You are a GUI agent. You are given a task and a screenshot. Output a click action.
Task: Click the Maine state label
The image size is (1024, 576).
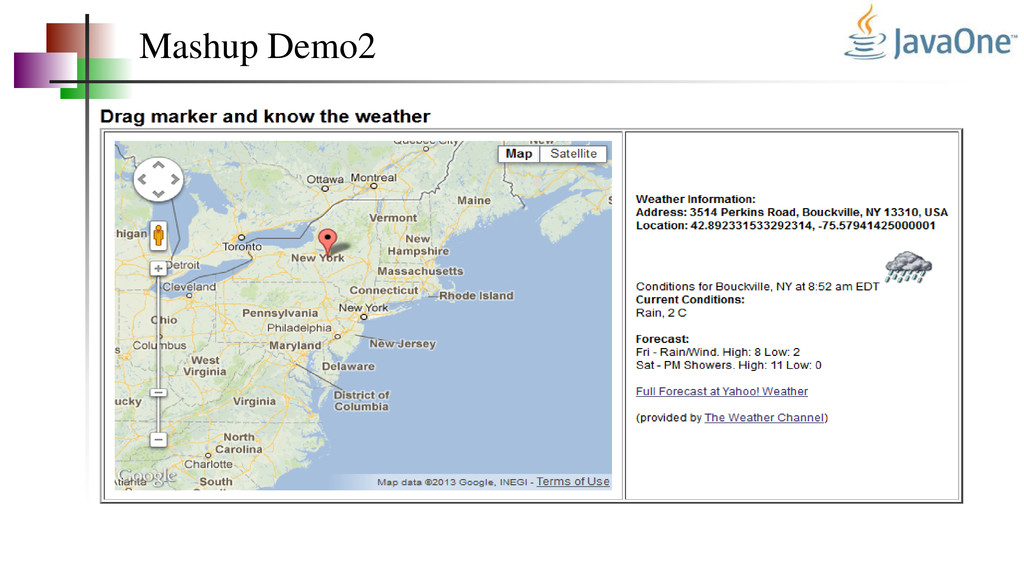pyautogui.click(x=474, y=200)
